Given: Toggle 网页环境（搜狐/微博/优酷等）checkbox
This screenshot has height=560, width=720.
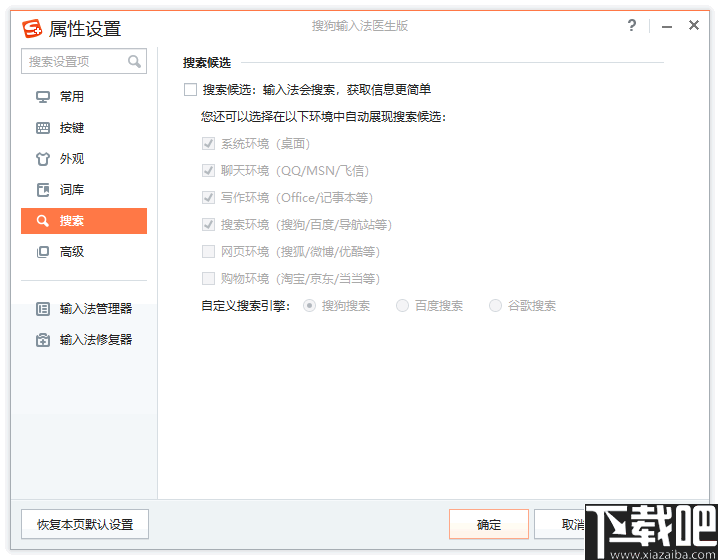Looking at the screenshot, I should click(208, 252).
